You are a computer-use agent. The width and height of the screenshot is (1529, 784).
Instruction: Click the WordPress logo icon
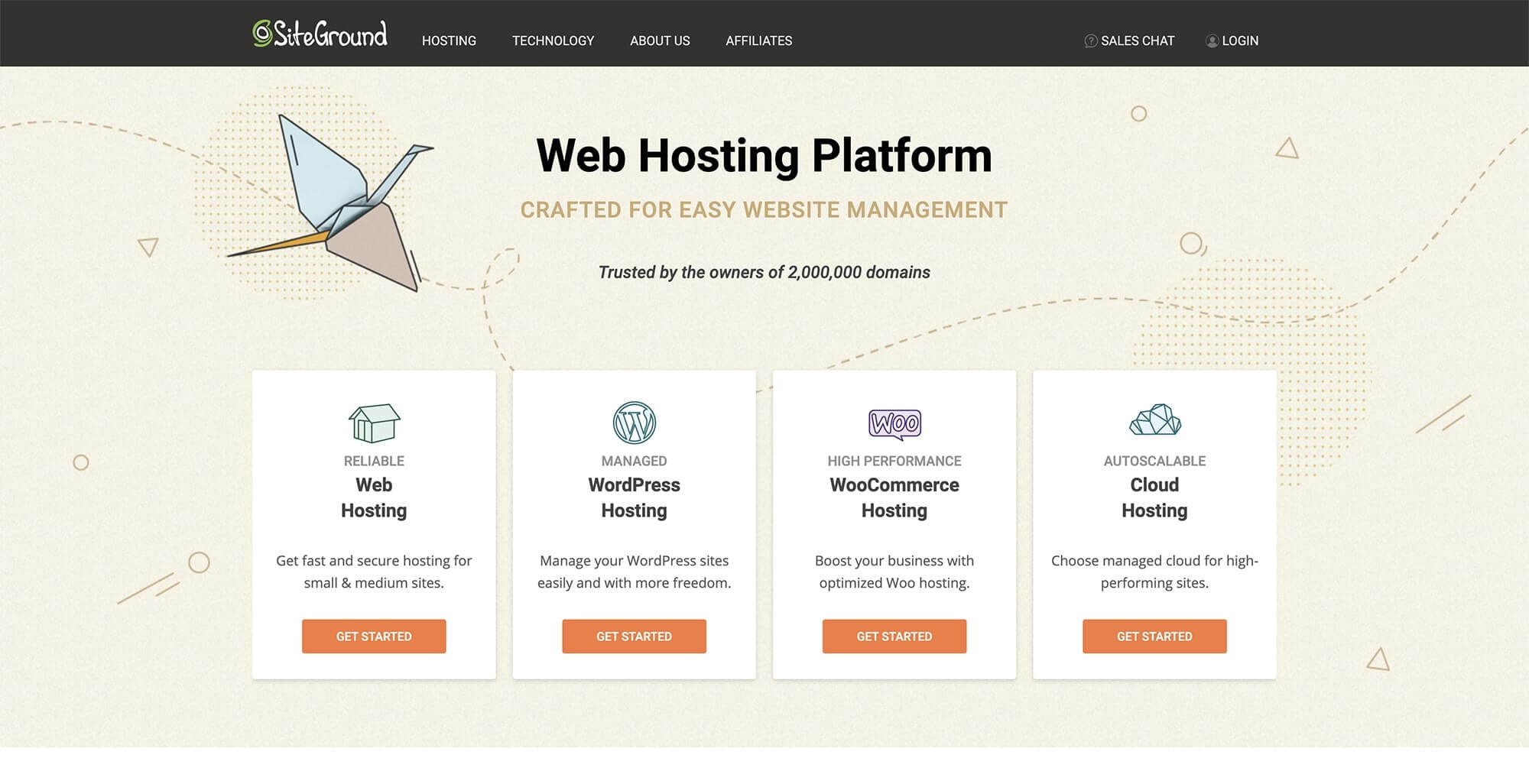click(634, 423)
